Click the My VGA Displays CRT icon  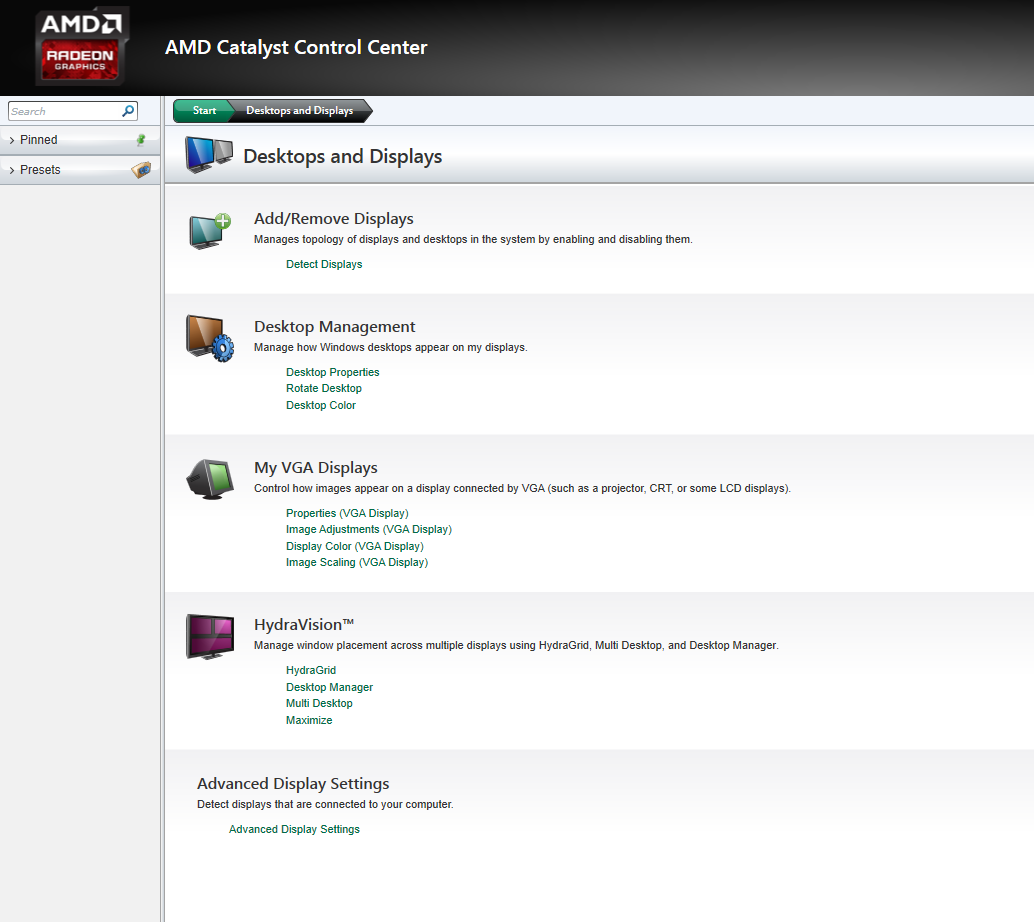pos(209,479)
